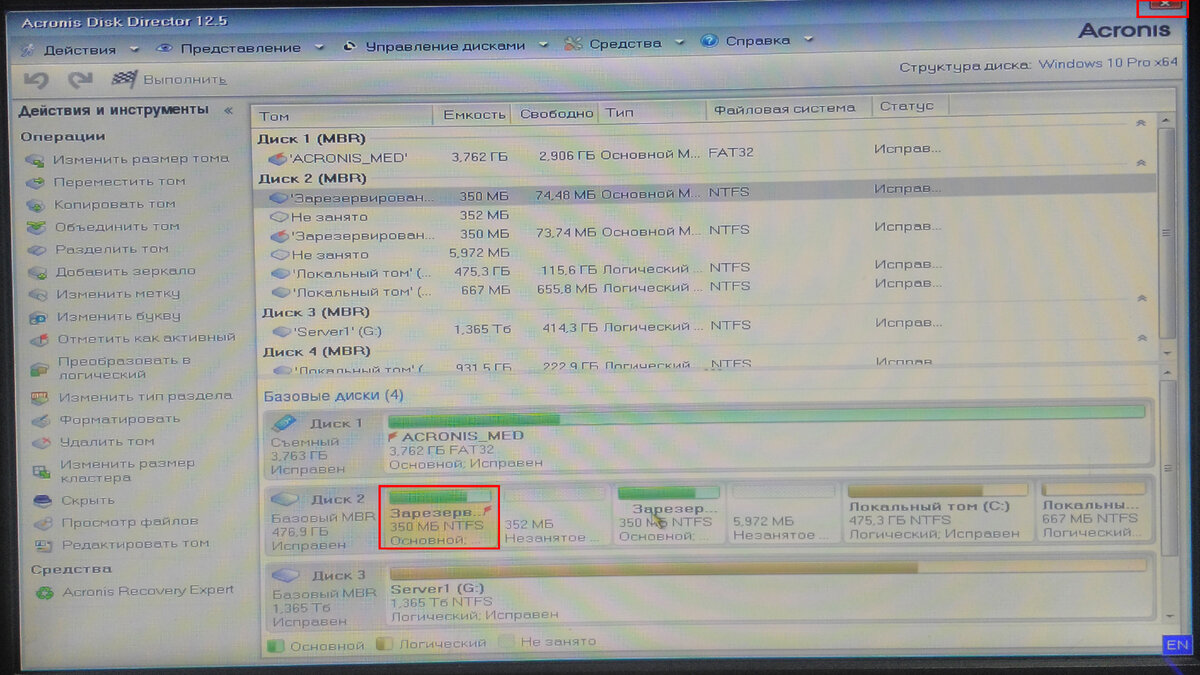Collapse the Диск 1 (MBR) group chevron
The height and width of the screenshot is (675, 1200).
[1141, 123]
